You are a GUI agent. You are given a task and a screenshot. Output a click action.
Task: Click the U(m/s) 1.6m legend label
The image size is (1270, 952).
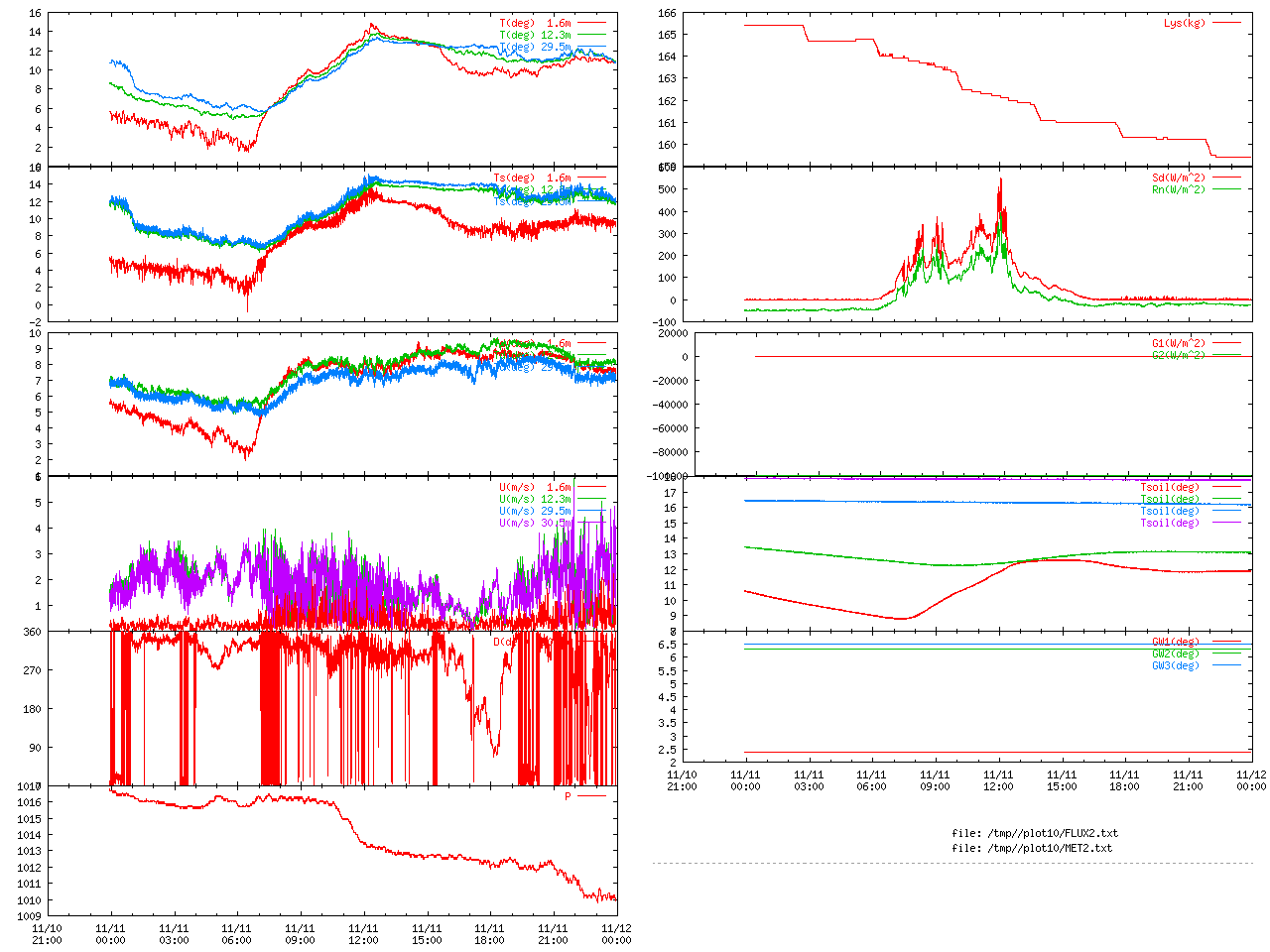(x=535, y=487)
